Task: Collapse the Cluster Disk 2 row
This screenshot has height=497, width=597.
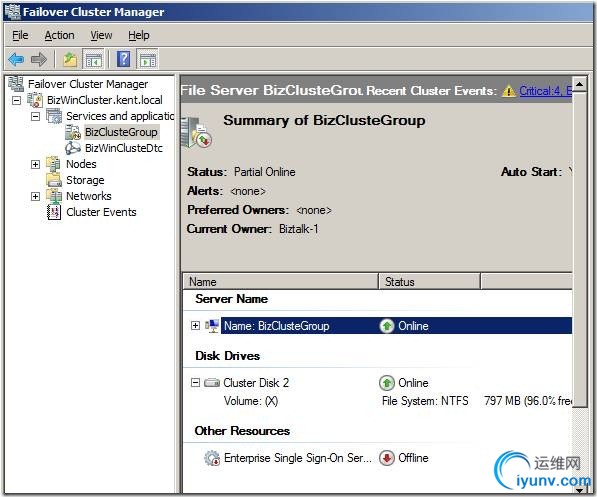Action: tap(195, 382)
